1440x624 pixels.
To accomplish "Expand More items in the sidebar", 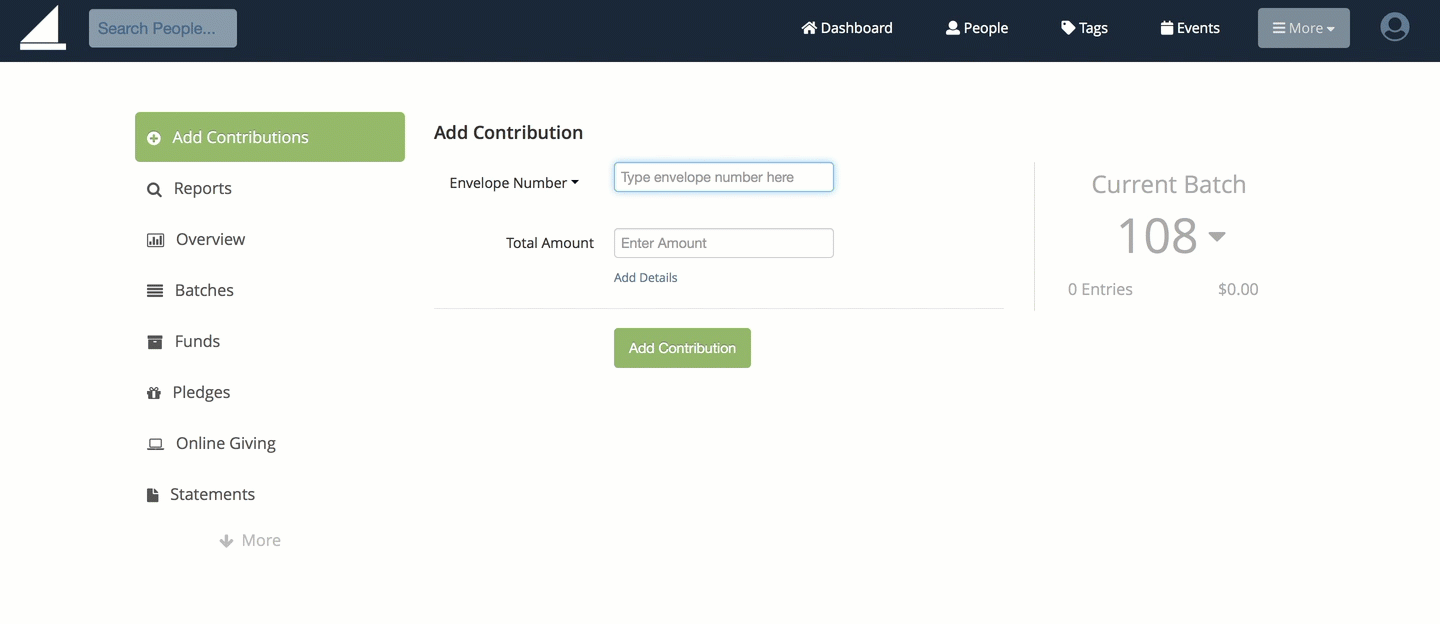I will tap(250, 540).
